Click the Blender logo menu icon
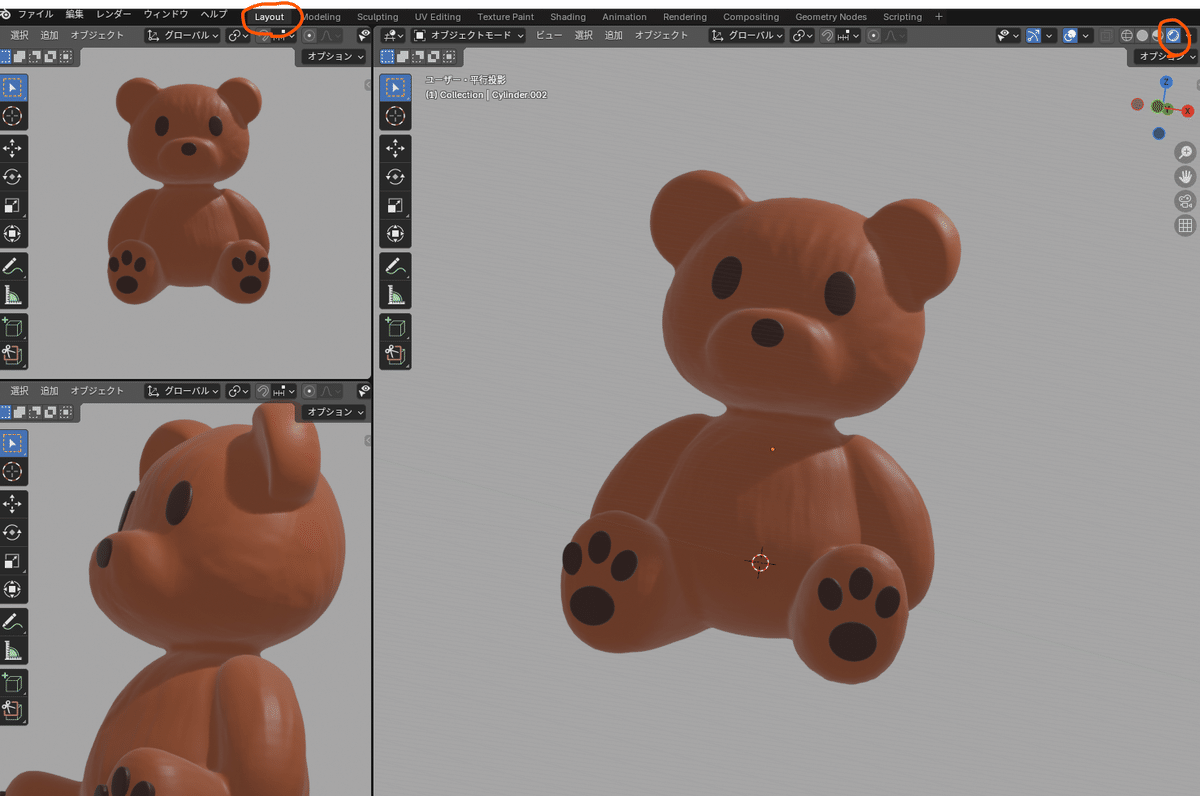The image size is (1200, 796). pos(7,14)
